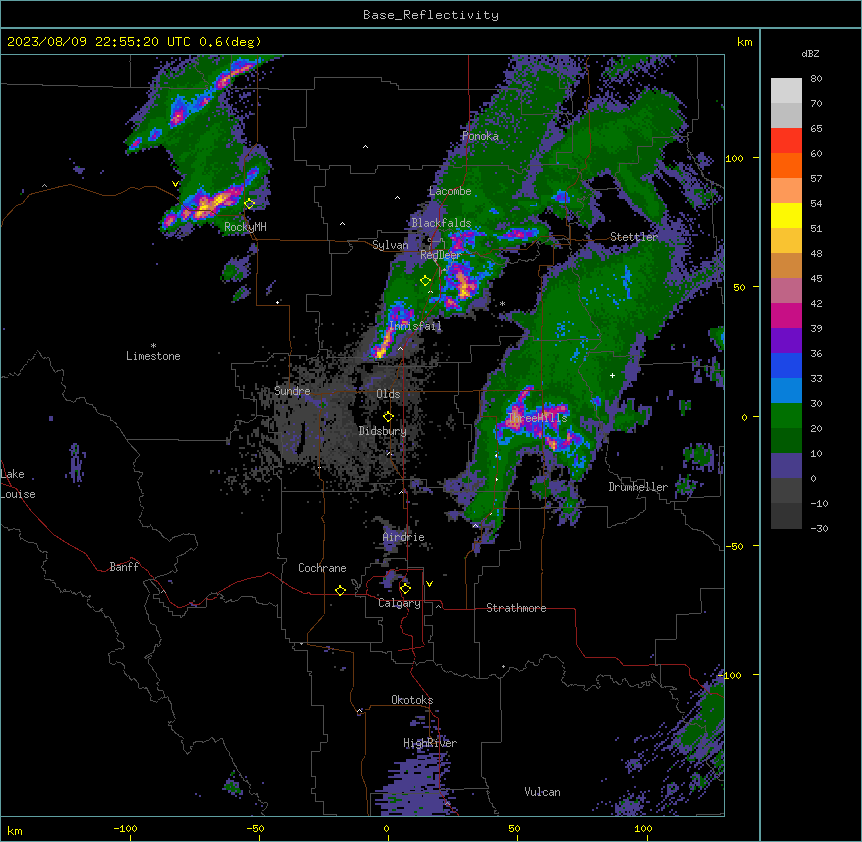Select the slate 10 dBZ legend swatch
862x842 pixels.
pos(786,466)
